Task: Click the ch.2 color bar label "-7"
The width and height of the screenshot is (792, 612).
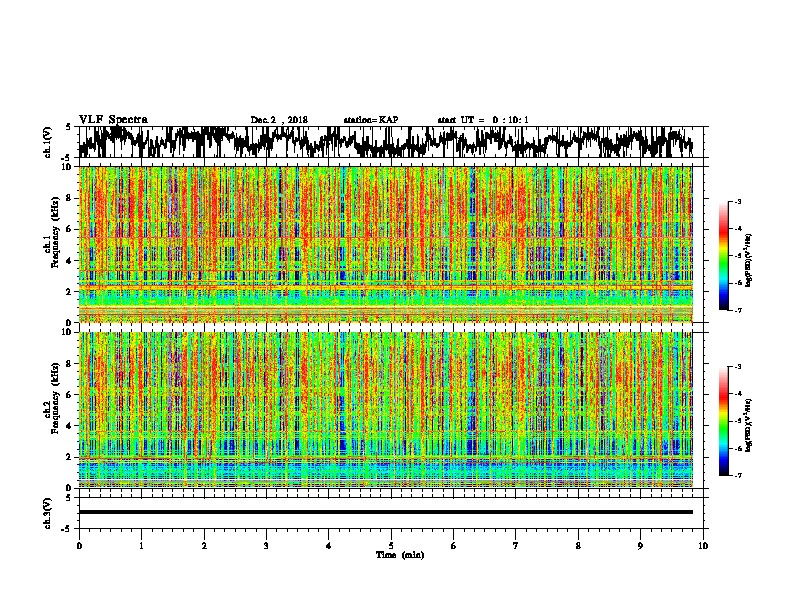Action: (x=738, y=476)
